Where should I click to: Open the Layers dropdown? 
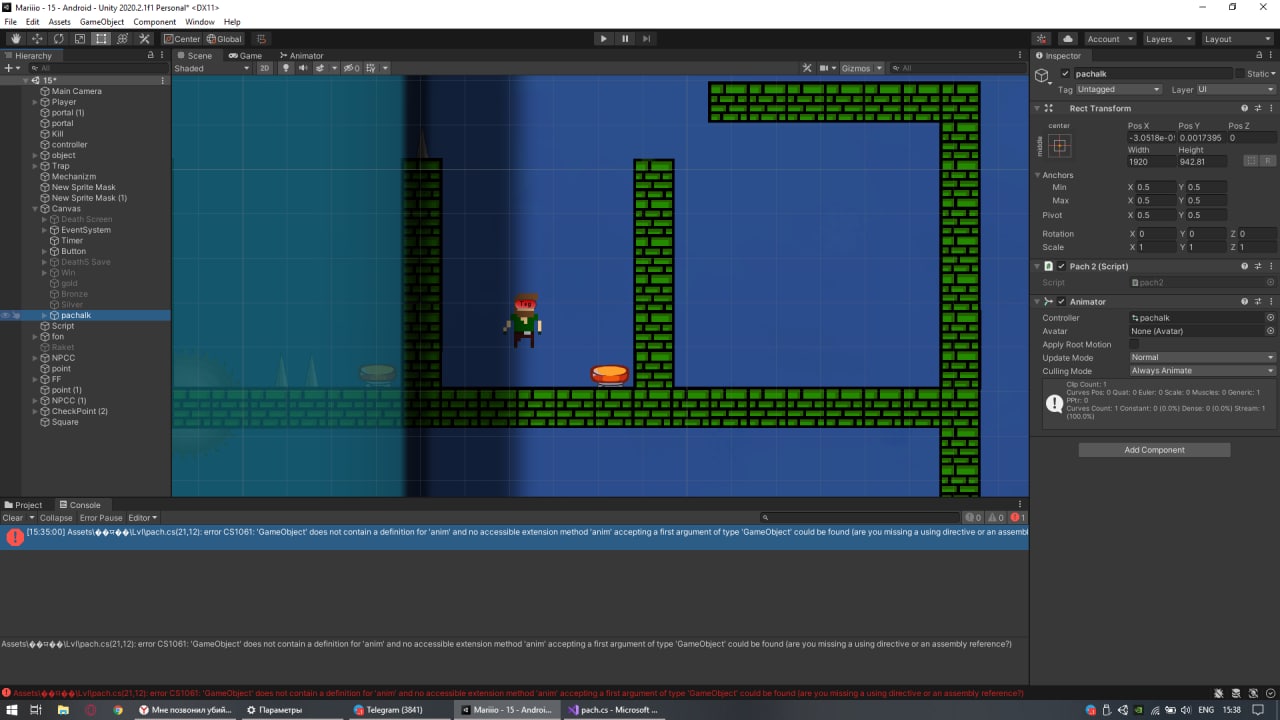[x=1168, y=39]
